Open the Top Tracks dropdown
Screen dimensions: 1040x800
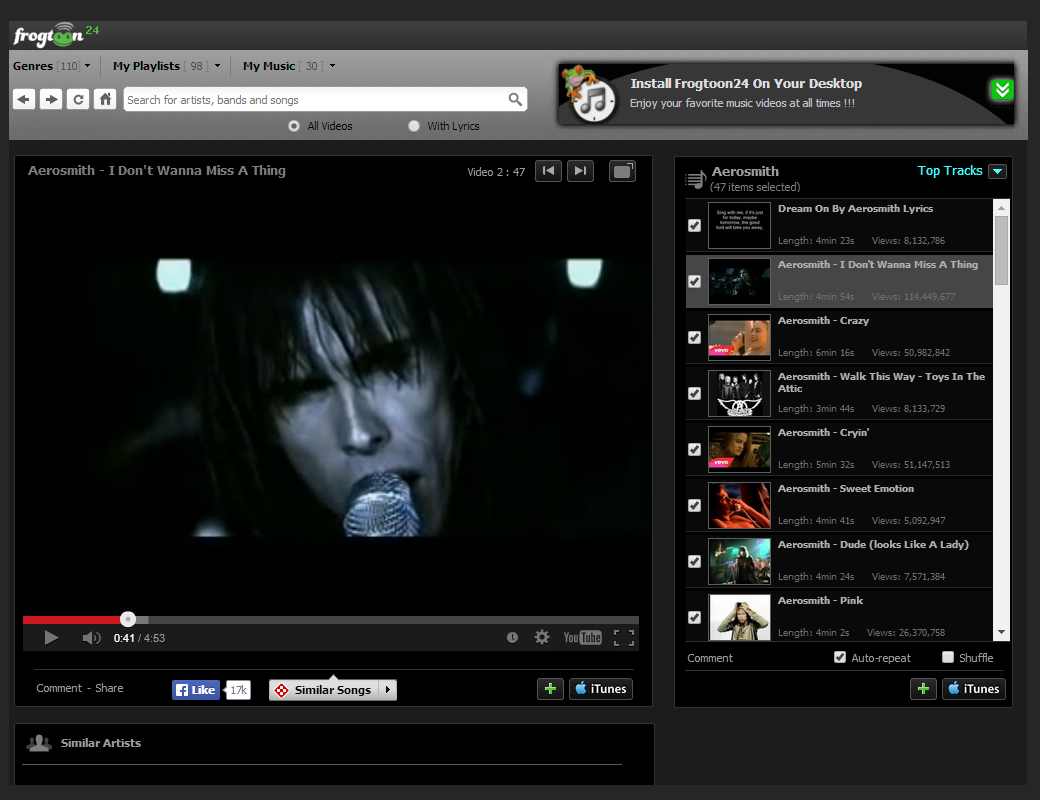[996, 171]
